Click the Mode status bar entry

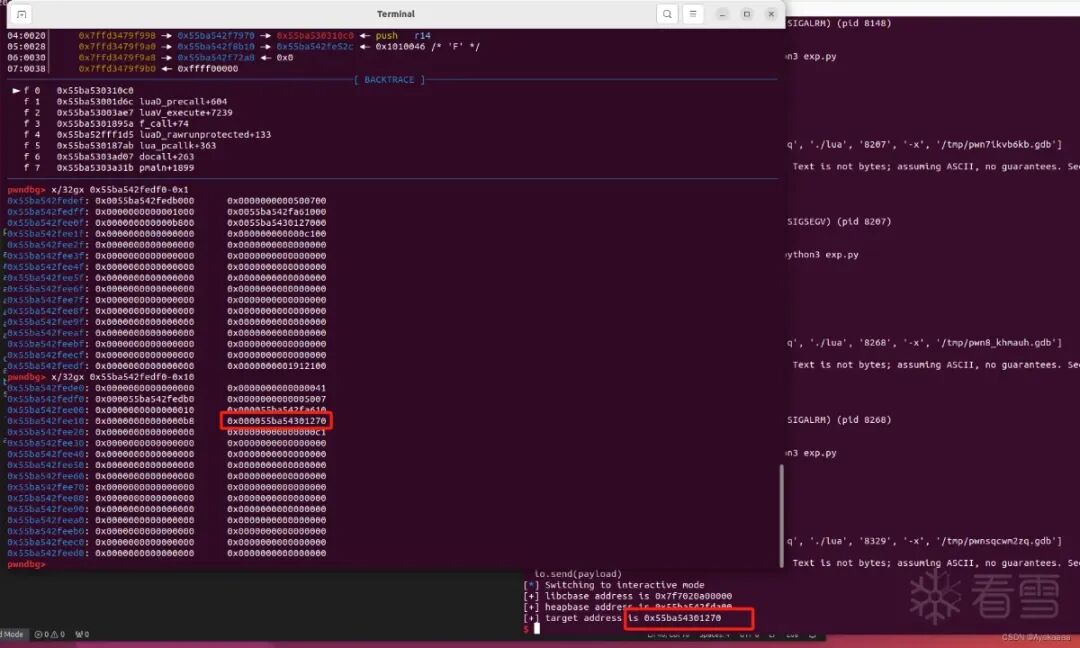tap(13, 634)
